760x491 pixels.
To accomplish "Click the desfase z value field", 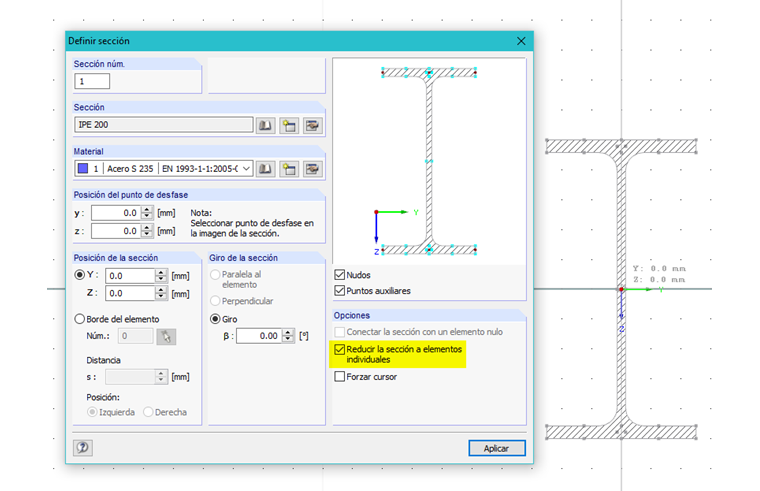I will click(116, 231).
